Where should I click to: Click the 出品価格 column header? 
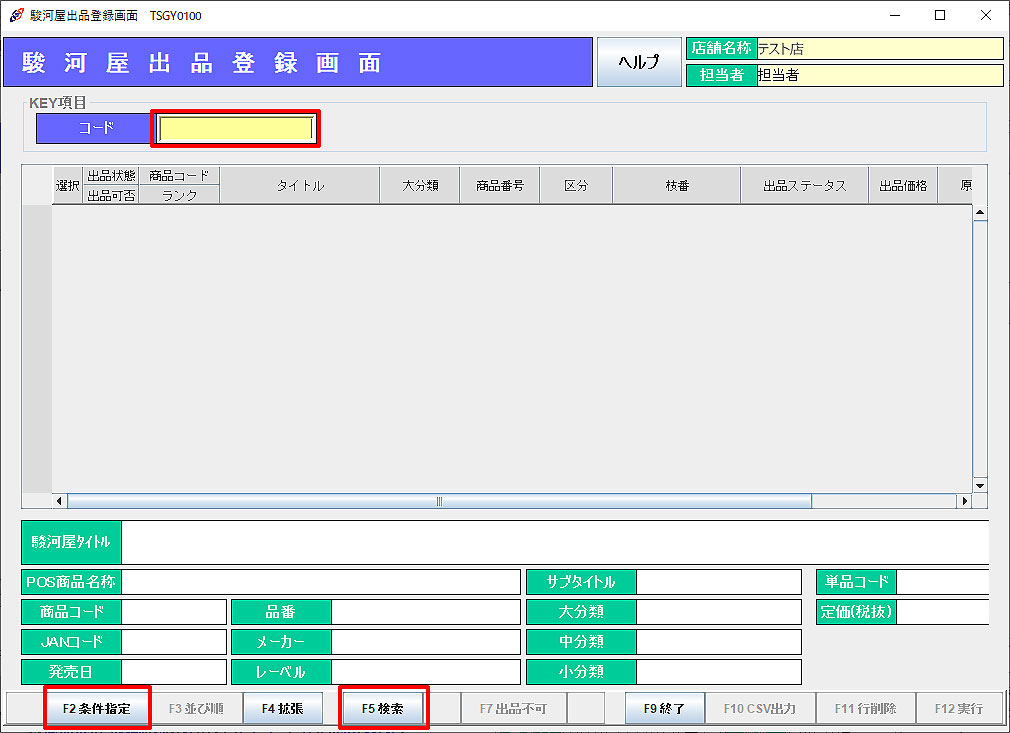902,186
